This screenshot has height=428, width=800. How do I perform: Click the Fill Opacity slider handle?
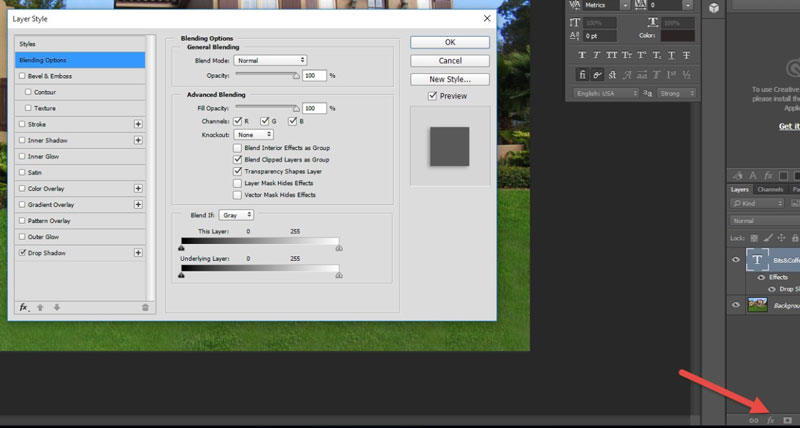click(296, 109)
